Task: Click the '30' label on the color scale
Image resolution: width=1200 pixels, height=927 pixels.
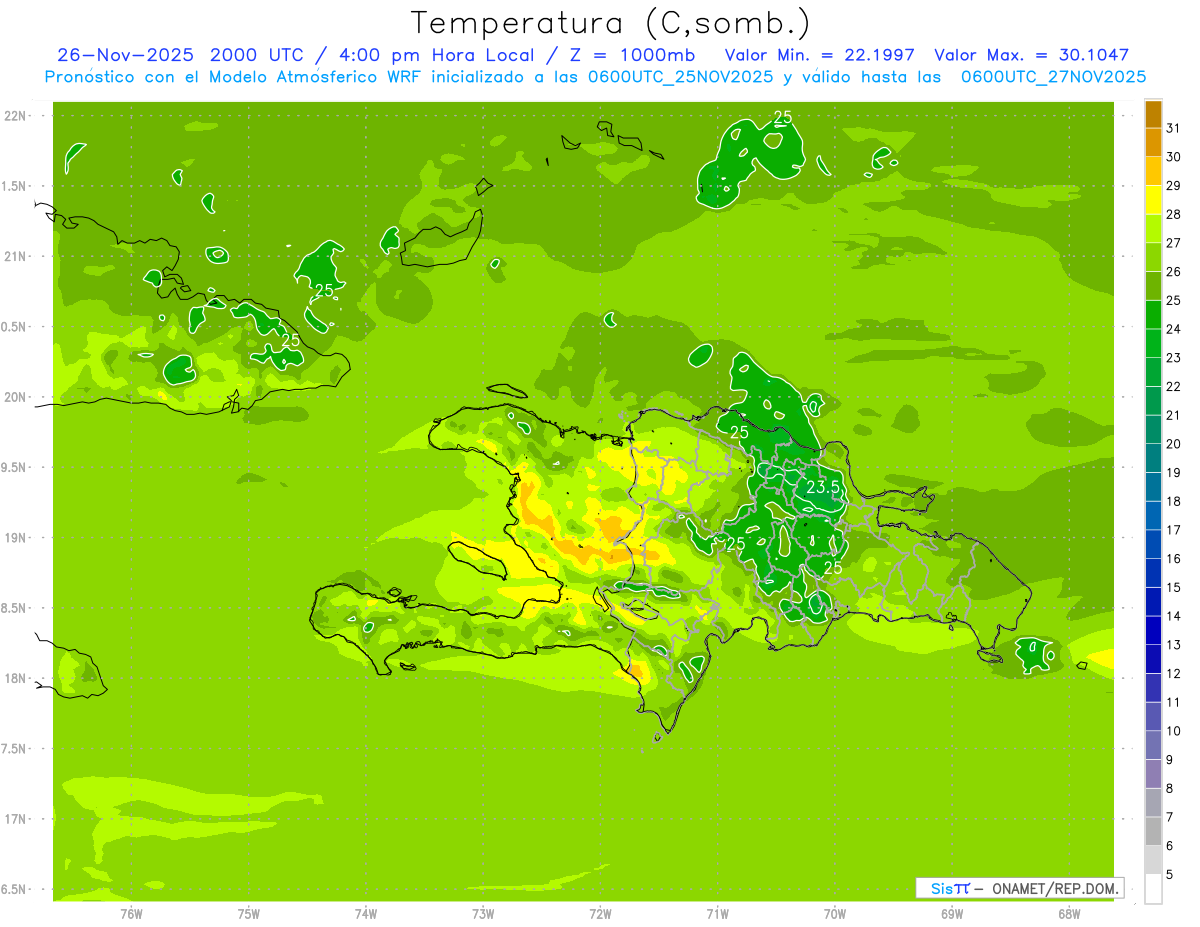Action: pyautogui.click(x=1174, y=157)
